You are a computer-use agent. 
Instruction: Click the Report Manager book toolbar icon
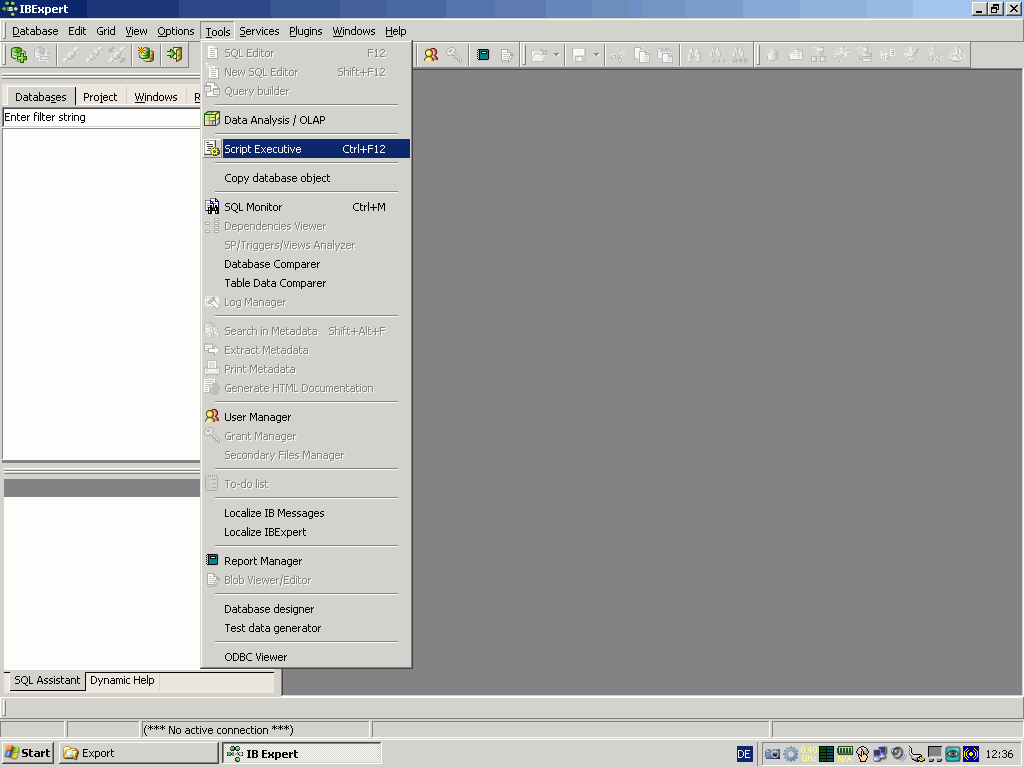click(483, 55)
